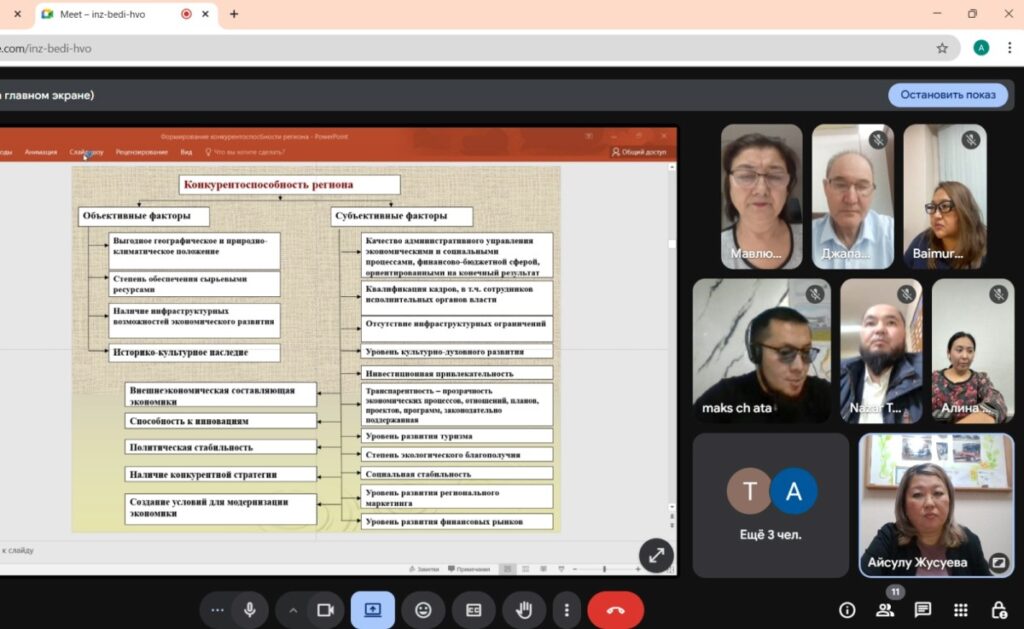This screenshot has height=629, width=1024.
Task: Toggle the camera on or off
Action: [324, 610]
